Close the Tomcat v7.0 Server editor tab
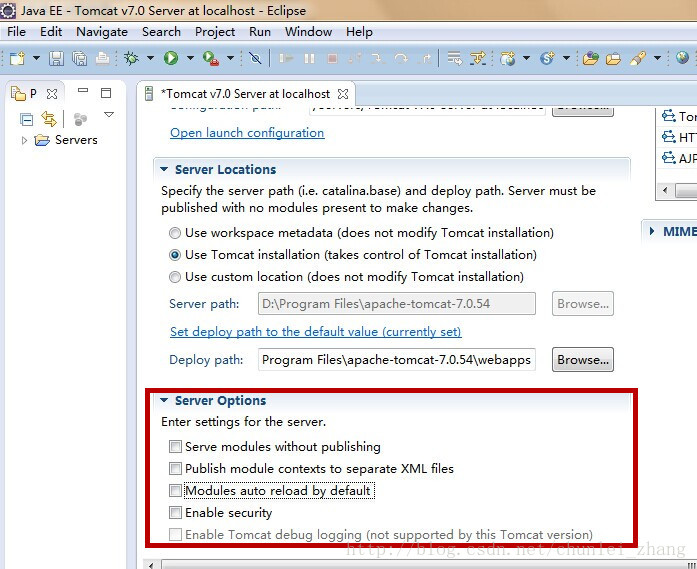 coord(343,94)
